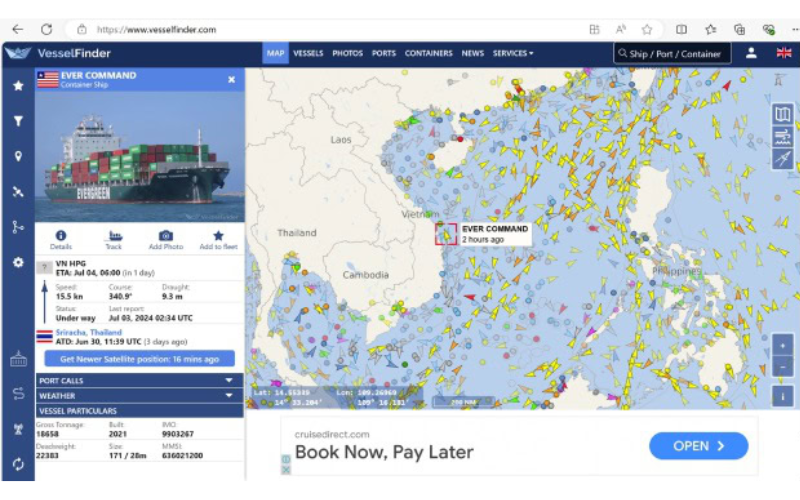Open the filter funnel in the sidebar
This screenshot has width=800, height=500.
point(18,121)
